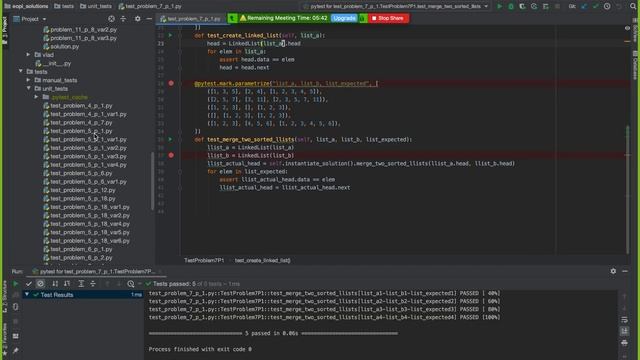Start profiling the run configuration
The image size is (640, 360).
[x=534, y=7]
